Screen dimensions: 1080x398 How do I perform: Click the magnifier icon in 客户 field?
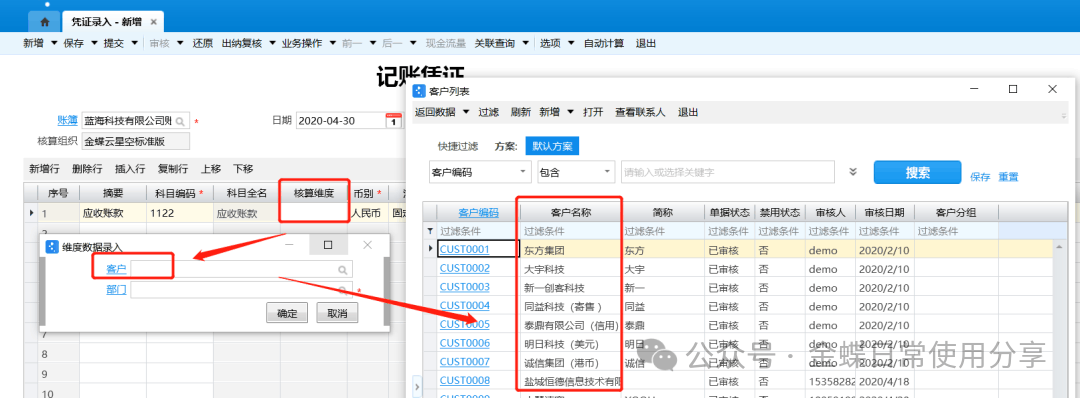[x=342, y=270]
